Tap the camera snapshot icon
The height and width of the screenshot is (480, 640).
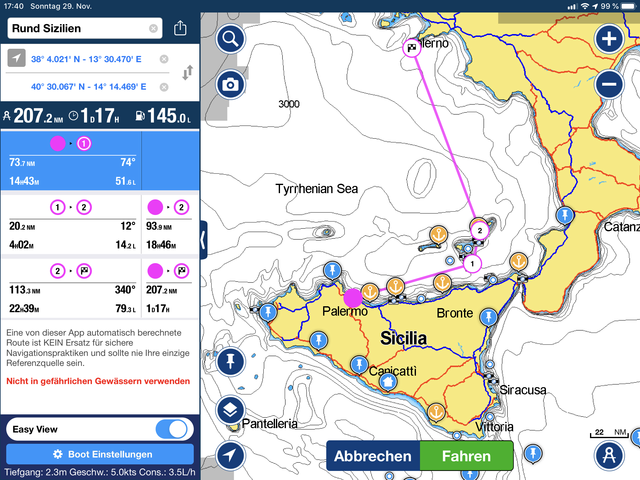pos(230,84)
